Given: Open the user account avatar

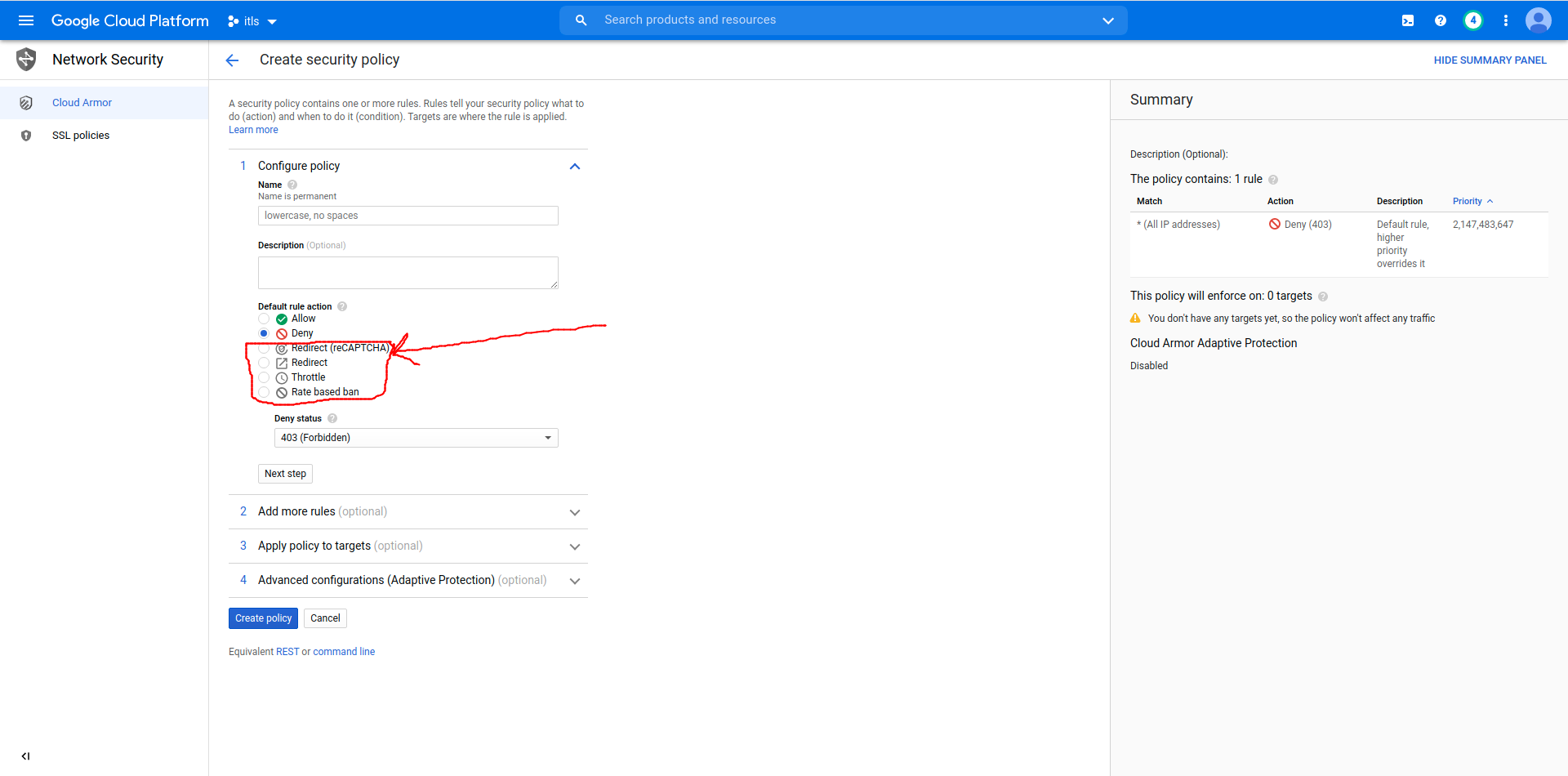Looking at the screenshot, I should pos(1539,20).
